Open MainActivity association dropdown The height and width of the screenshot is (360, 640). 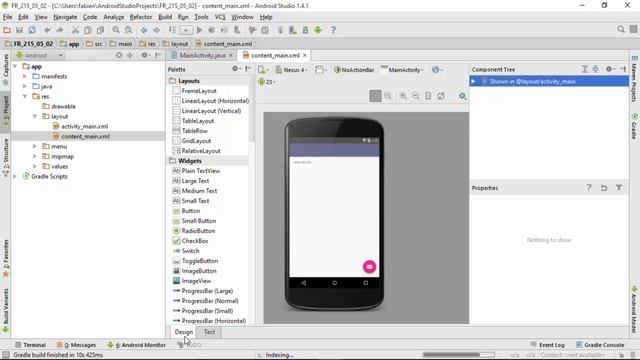click(x=402, y=70)
